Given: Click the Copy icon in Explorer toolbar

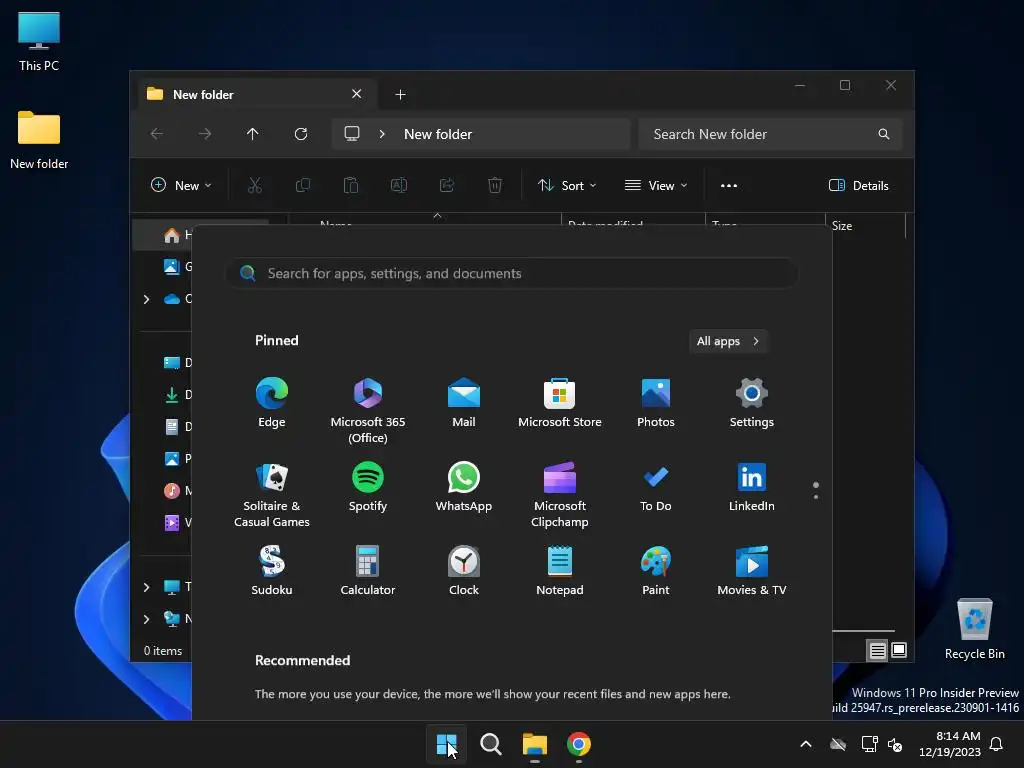Looking at the screenshot, I should coord(303,185).
